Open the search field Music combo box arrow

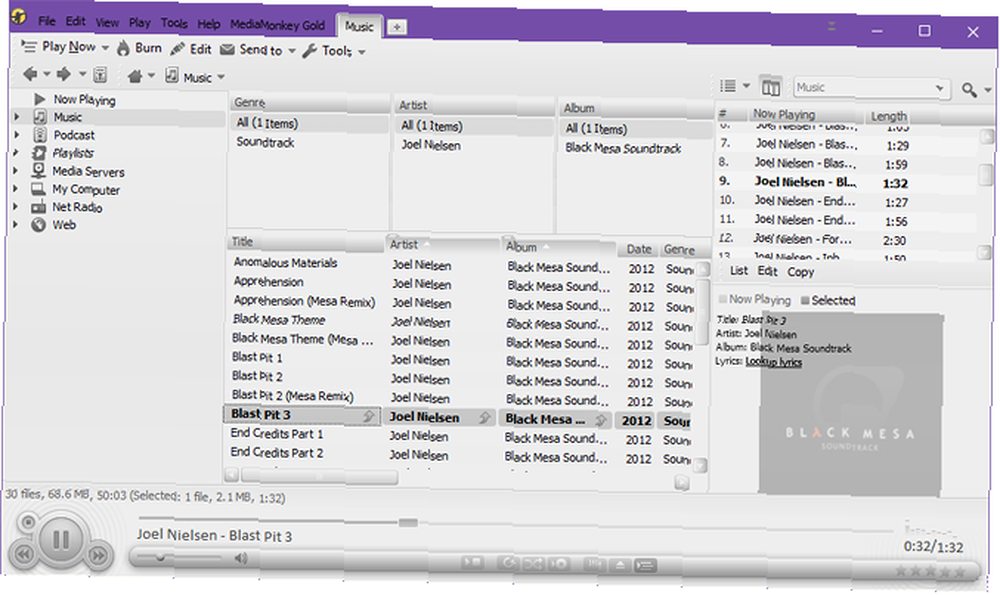pyautogui.click(x=939, y=88)
